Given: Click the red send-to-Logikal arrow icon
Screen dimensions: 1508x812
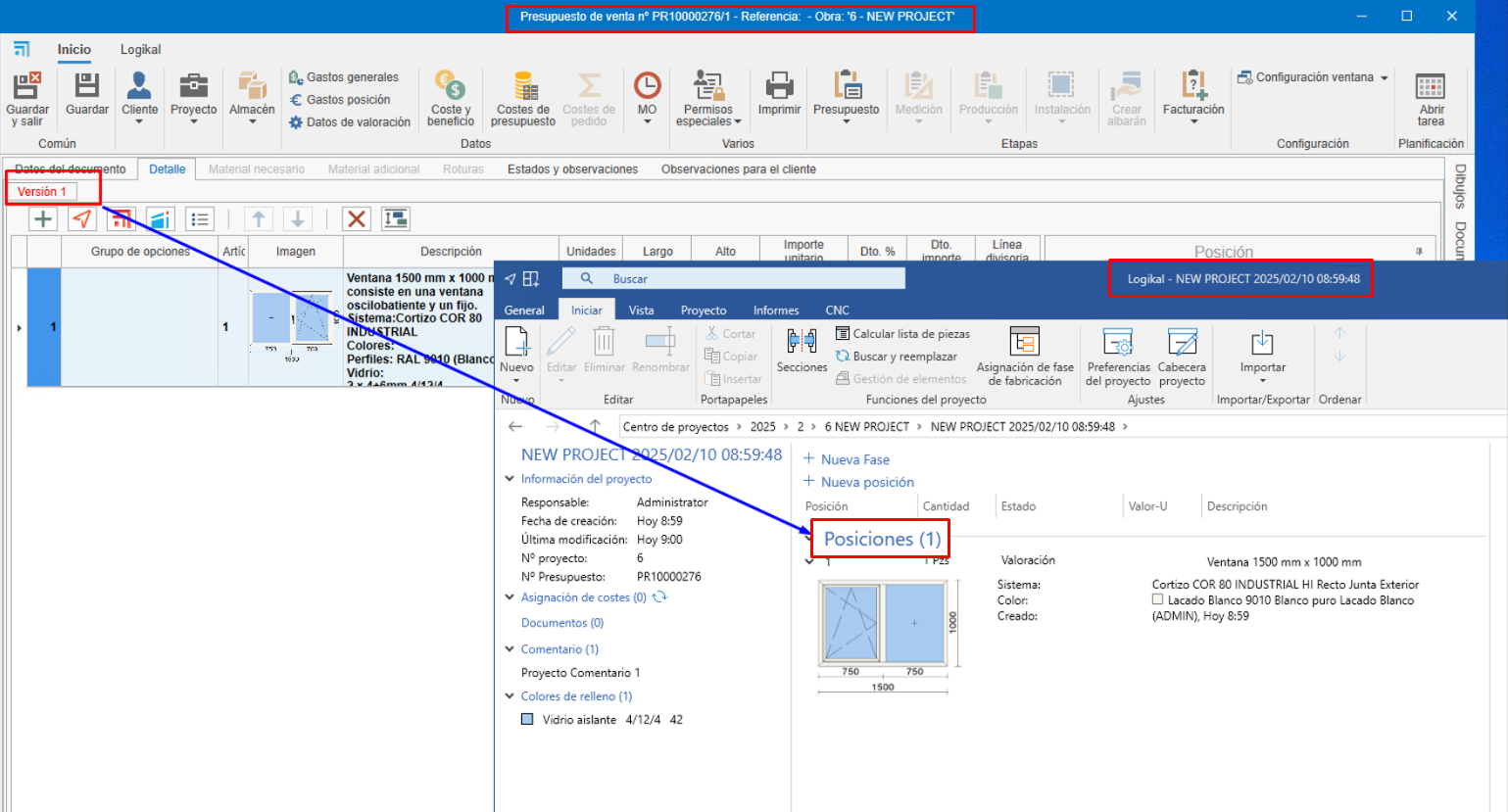Looking at the screenshot, I should (x=82, y=219).
